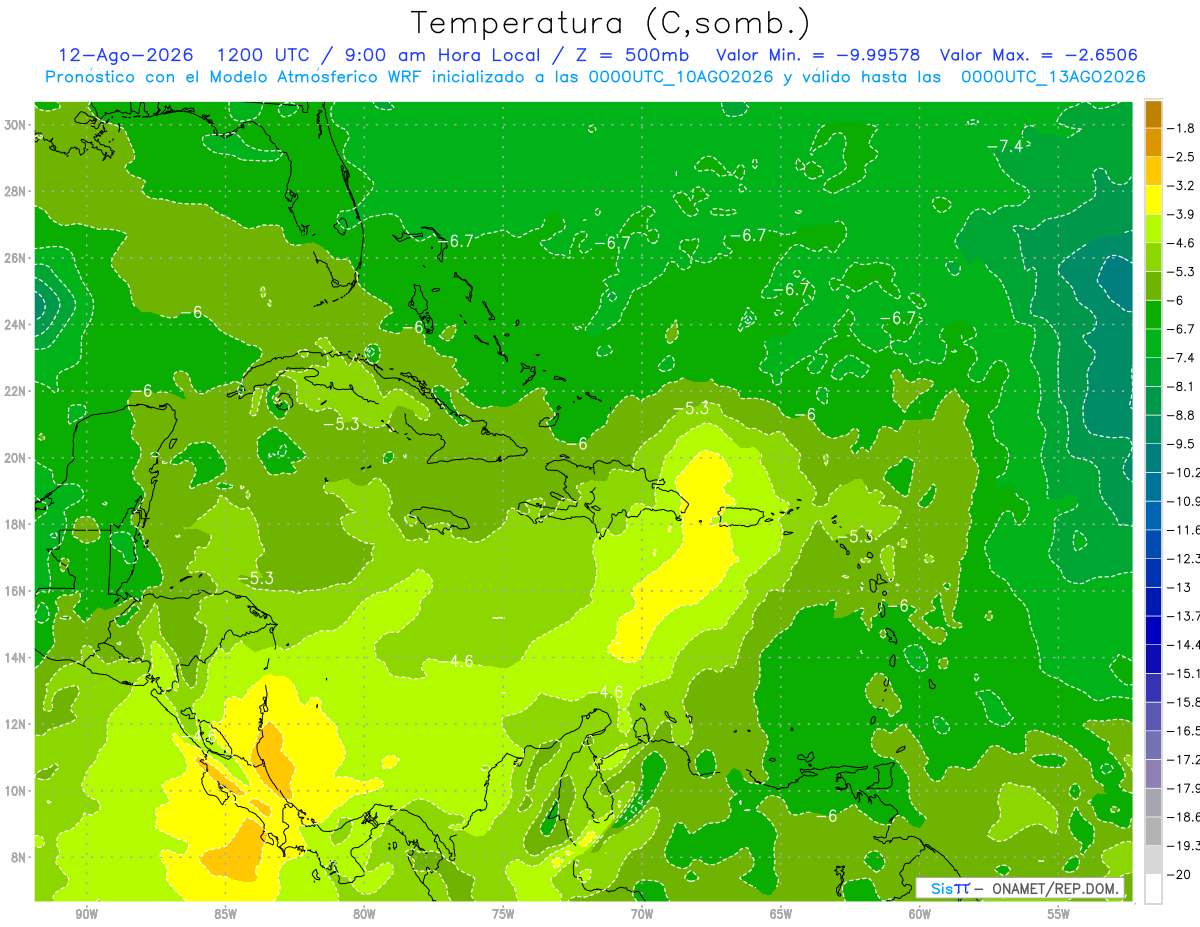Click the "30N" latitude axis label

click(16, 125)
